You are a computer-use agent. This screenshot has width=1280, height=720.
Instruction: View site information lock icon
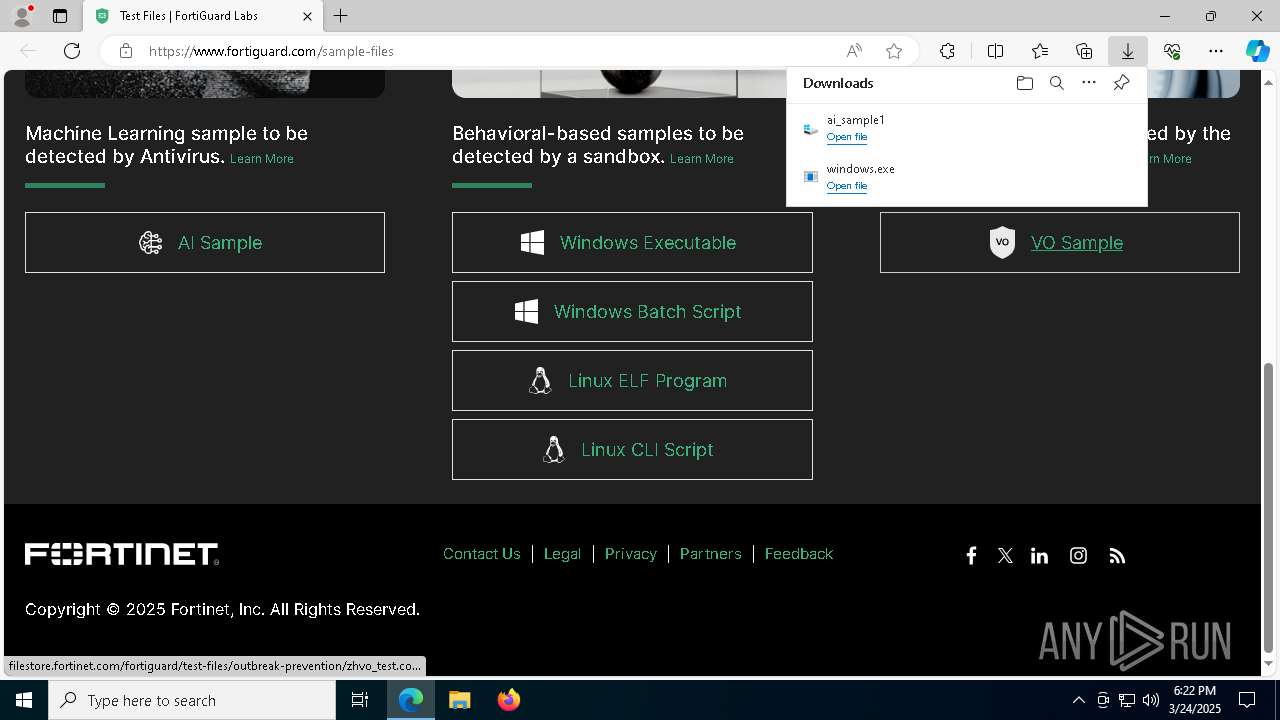click(125, 51)
